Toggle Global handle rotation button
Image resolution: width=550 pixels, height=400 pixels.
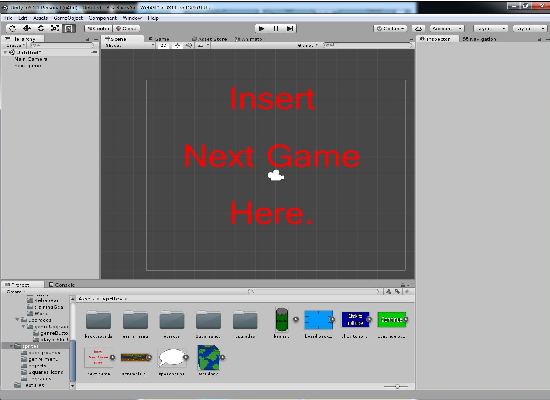tap(126, 28)
